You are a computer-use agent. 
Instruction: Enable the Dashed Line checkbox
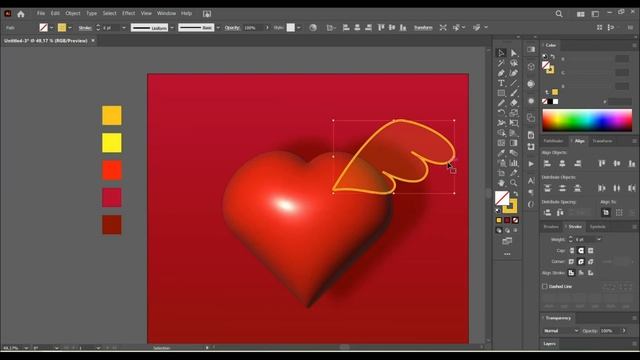[544, 287]
